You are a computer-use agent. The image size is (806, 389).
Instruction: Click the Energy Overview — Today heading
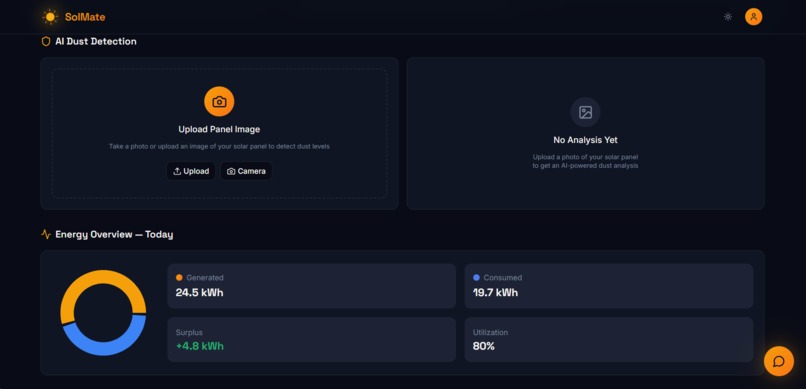[114, 234]
